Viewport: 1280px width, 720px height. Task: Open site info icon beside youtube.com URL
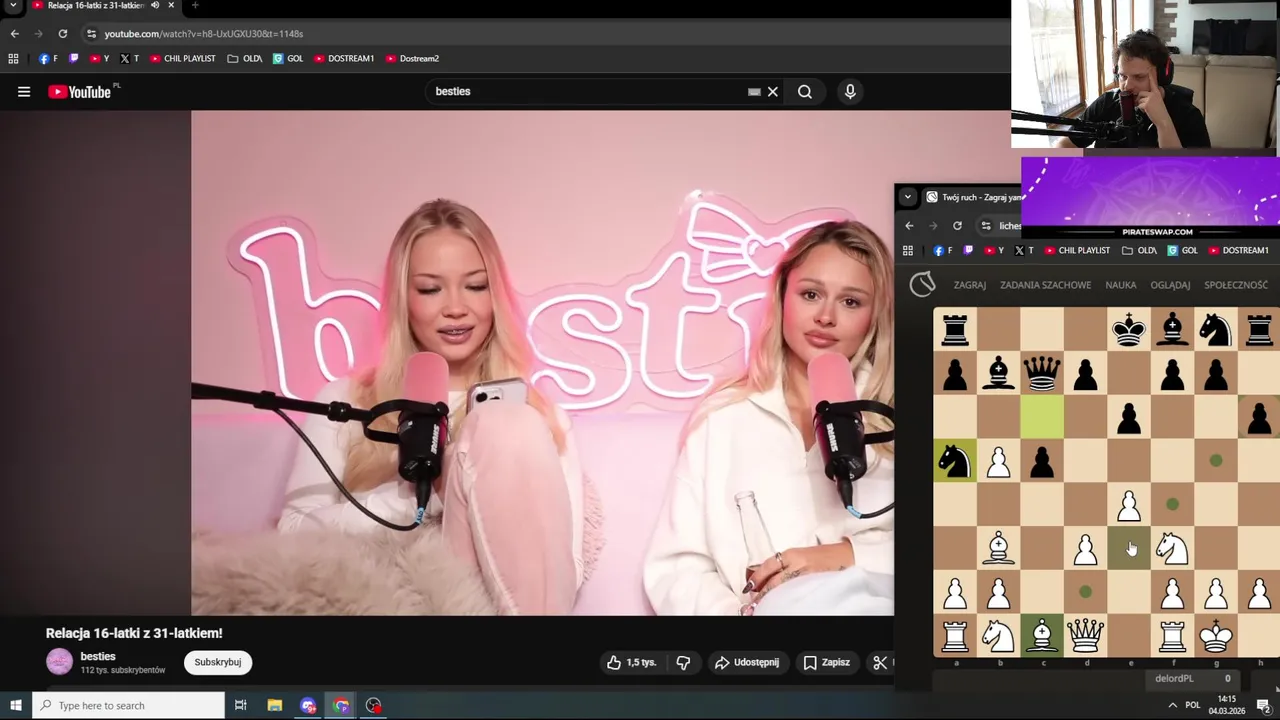[x=91, y=34]
